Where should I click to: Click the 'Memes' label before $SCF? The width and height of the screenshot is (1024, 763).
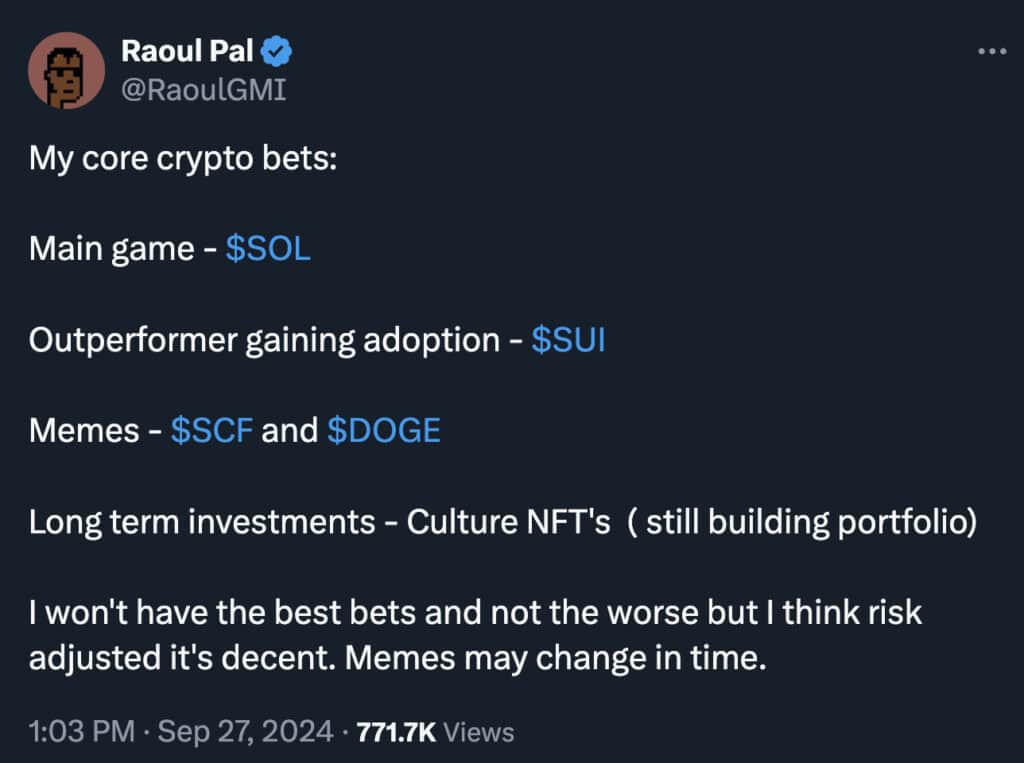click(x=84, y=430)
